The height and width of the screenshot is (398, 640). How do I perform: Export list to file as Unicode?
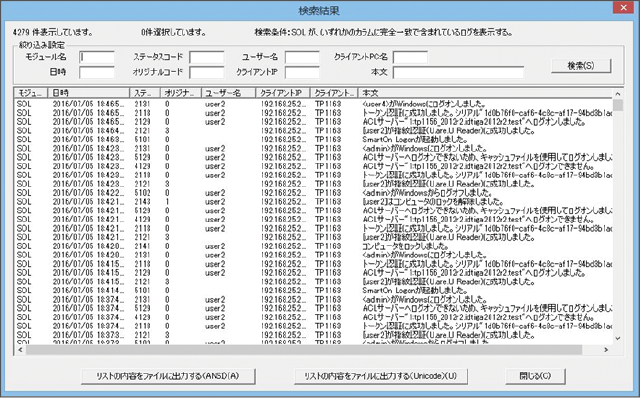(380, 376)
